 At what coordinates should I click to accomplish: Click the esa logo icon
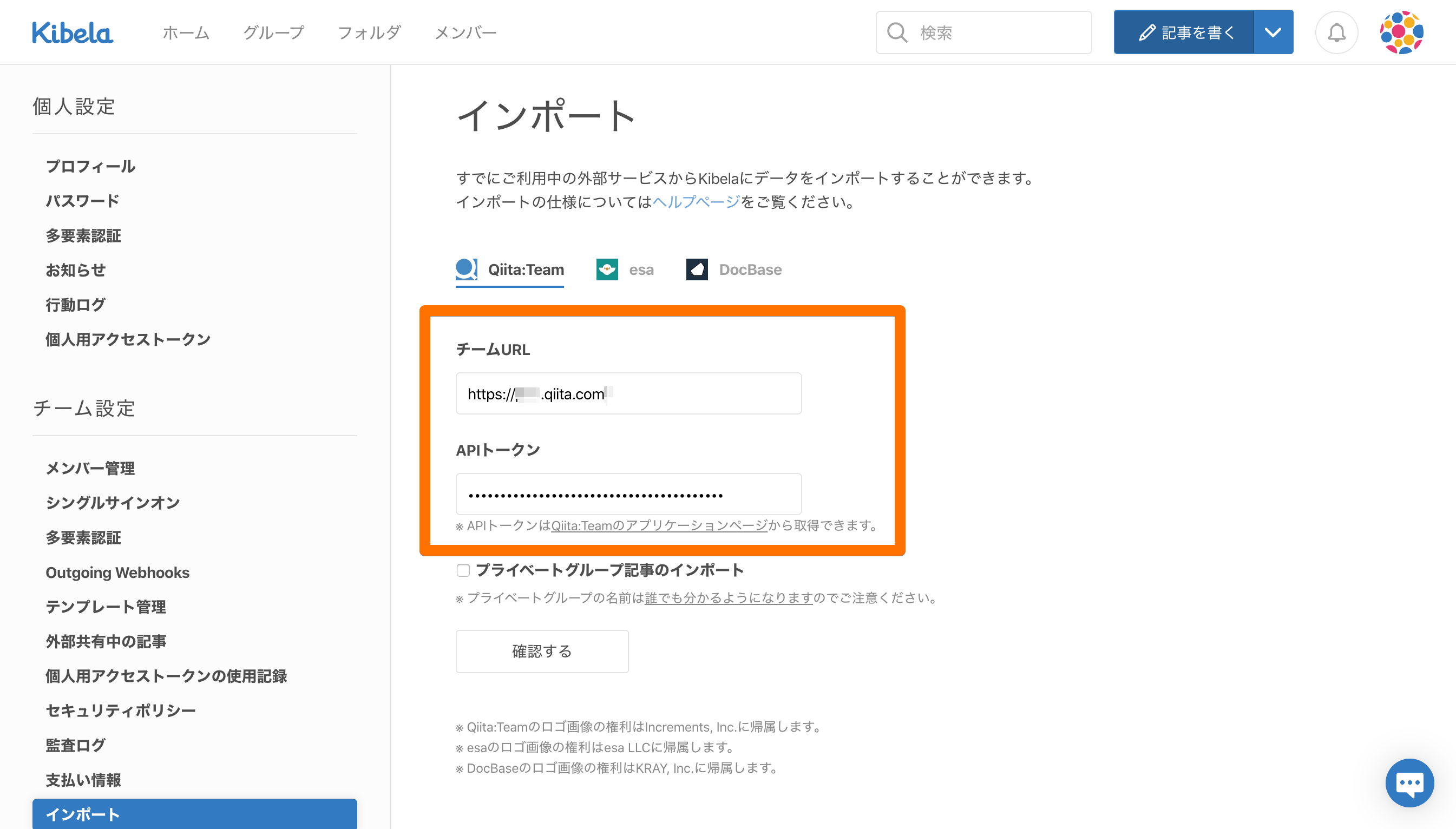(x=607, y=269)
